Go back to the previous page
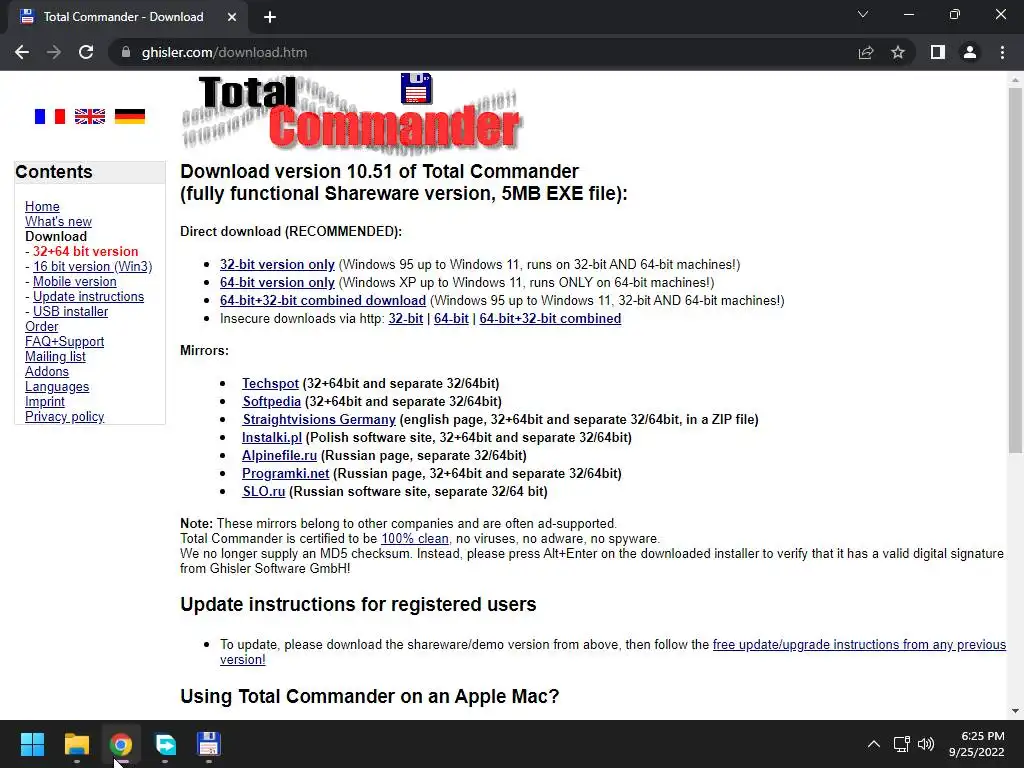 (x=22, y=52)
